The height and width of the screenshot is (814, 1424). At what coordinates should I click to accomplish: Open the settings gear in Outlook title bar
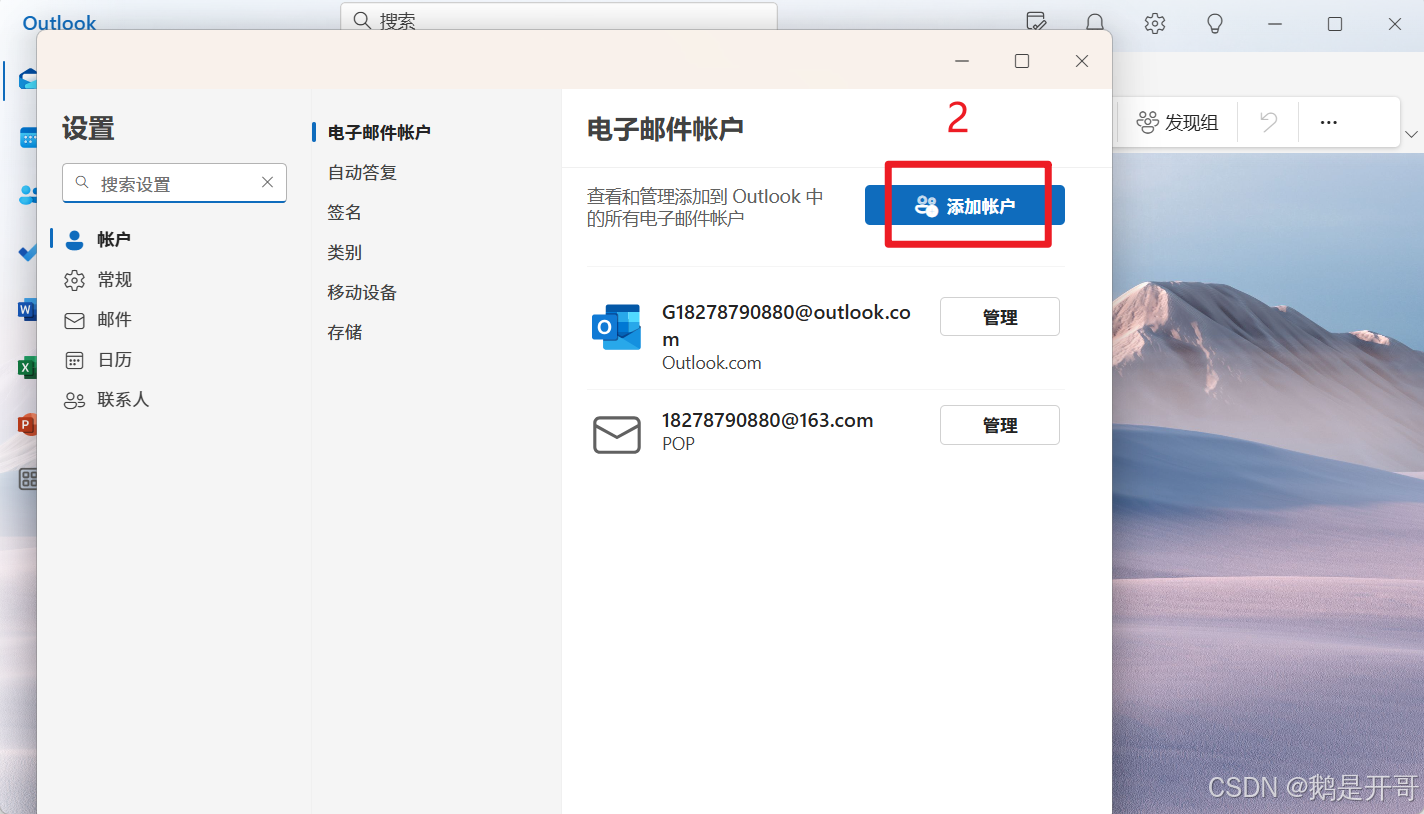(x=1155, y=23)
